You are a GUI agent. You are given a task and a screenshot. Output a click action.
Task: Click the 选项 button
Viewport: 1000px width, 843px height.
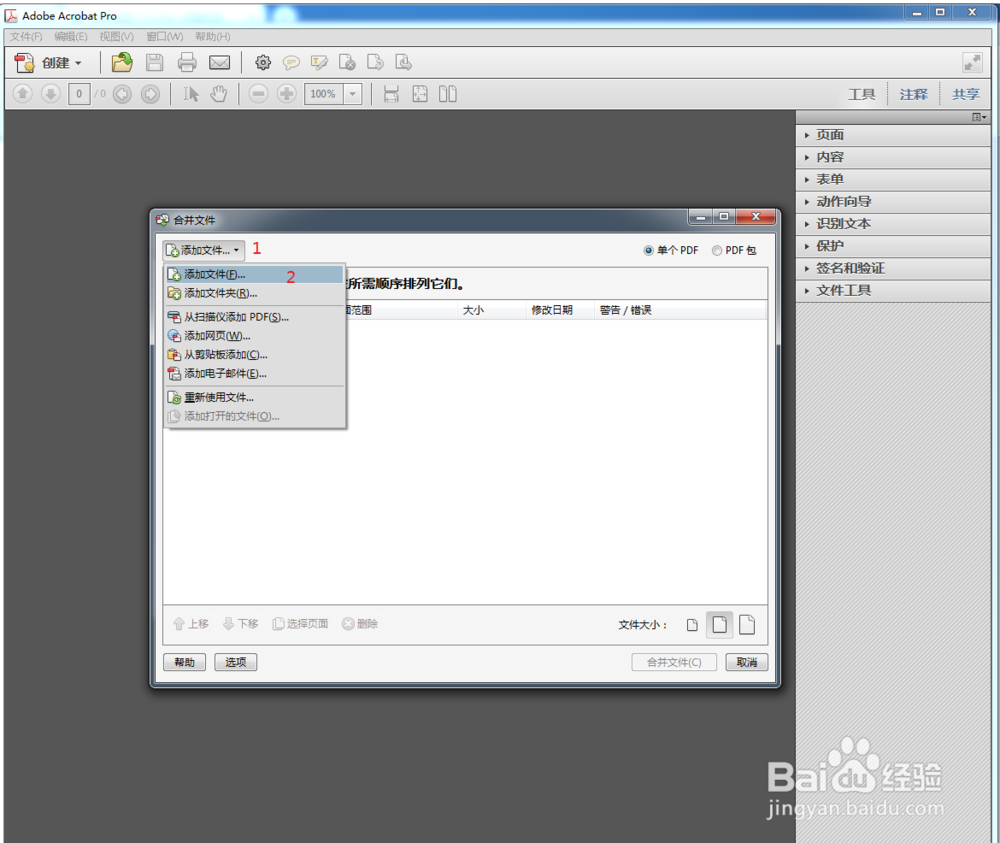235,663
